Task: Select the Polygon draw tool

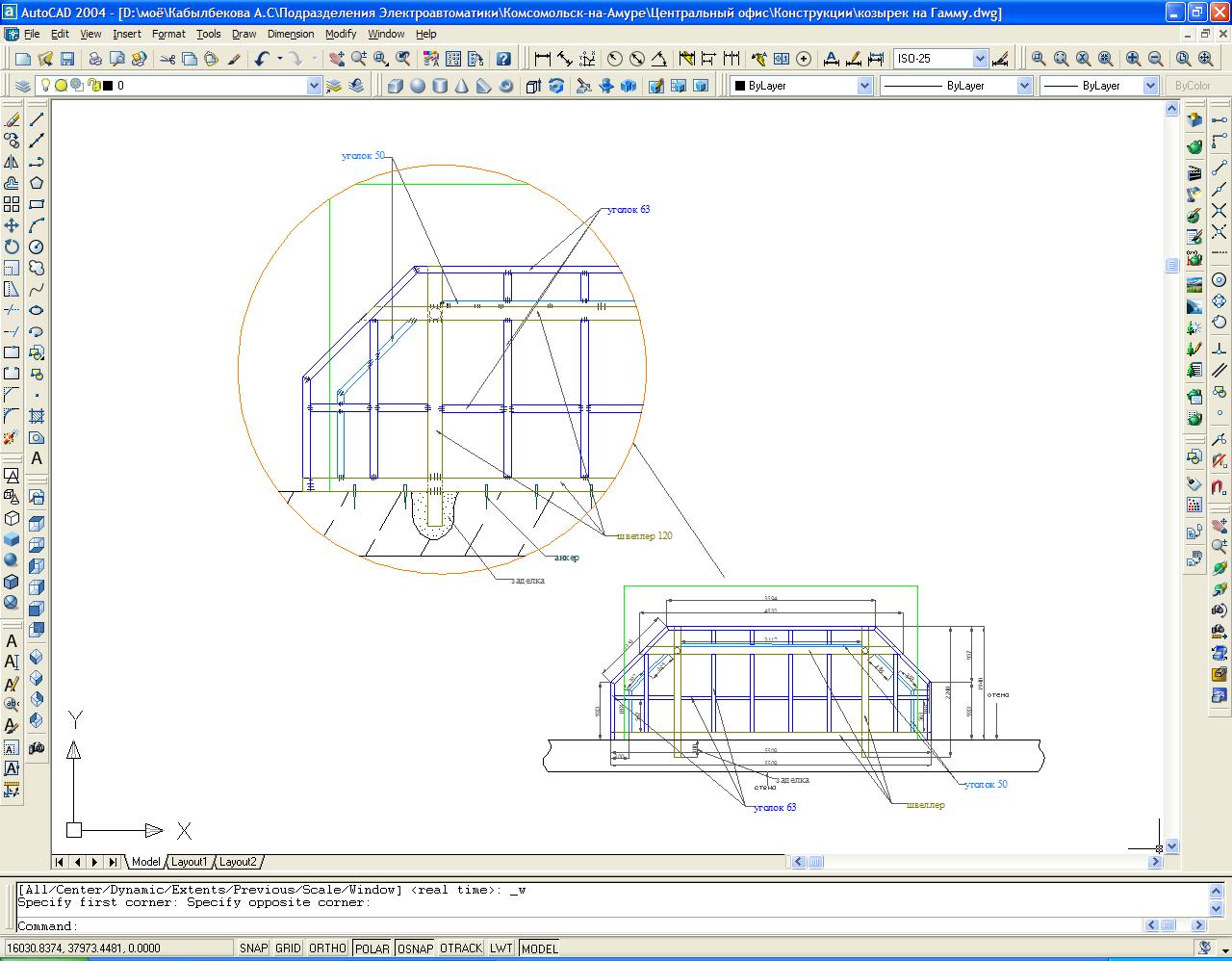Action: click(x=37, y=183)
